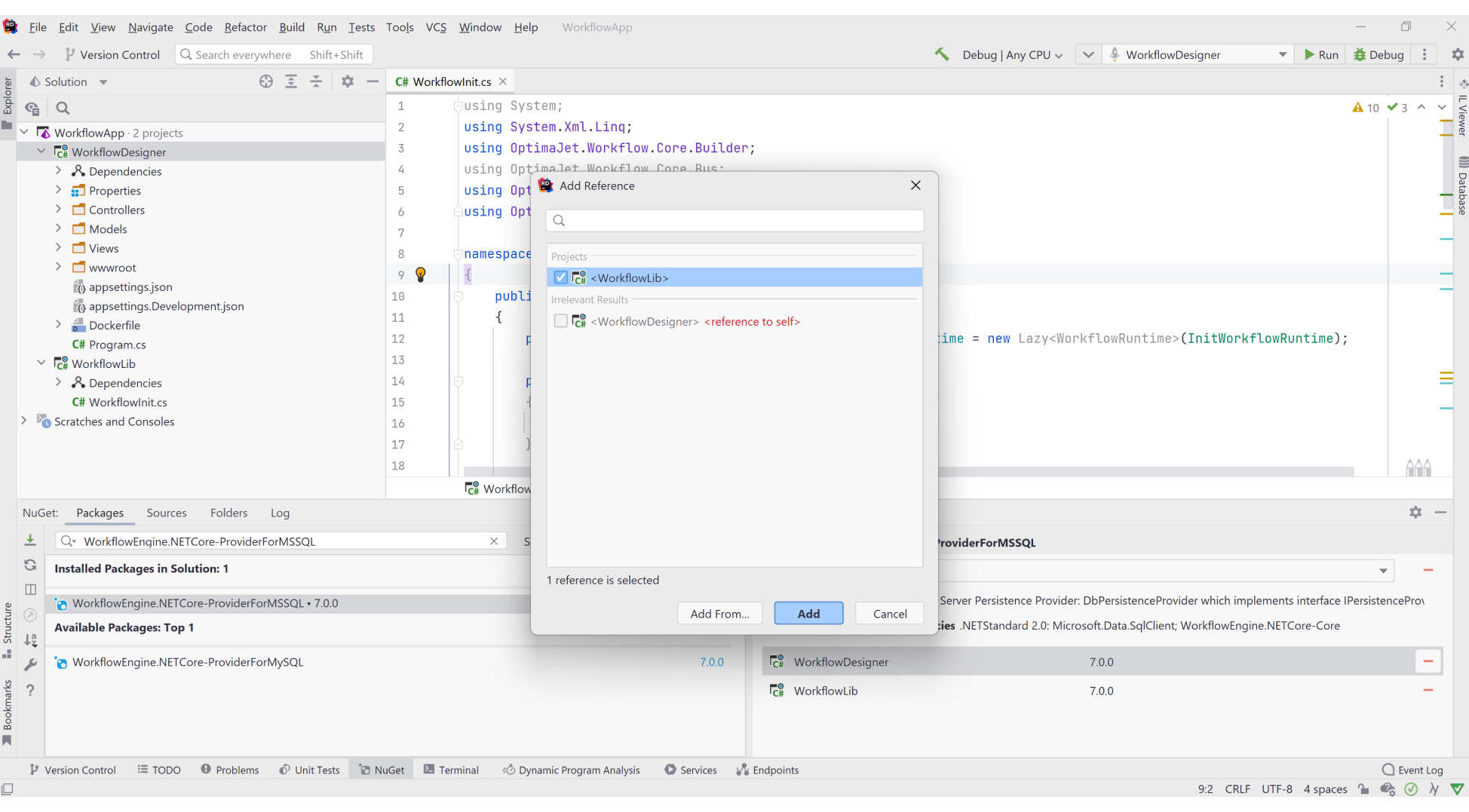Focus the Add Reference search field
Screen dimensions: 1469x812
(734, 220)
